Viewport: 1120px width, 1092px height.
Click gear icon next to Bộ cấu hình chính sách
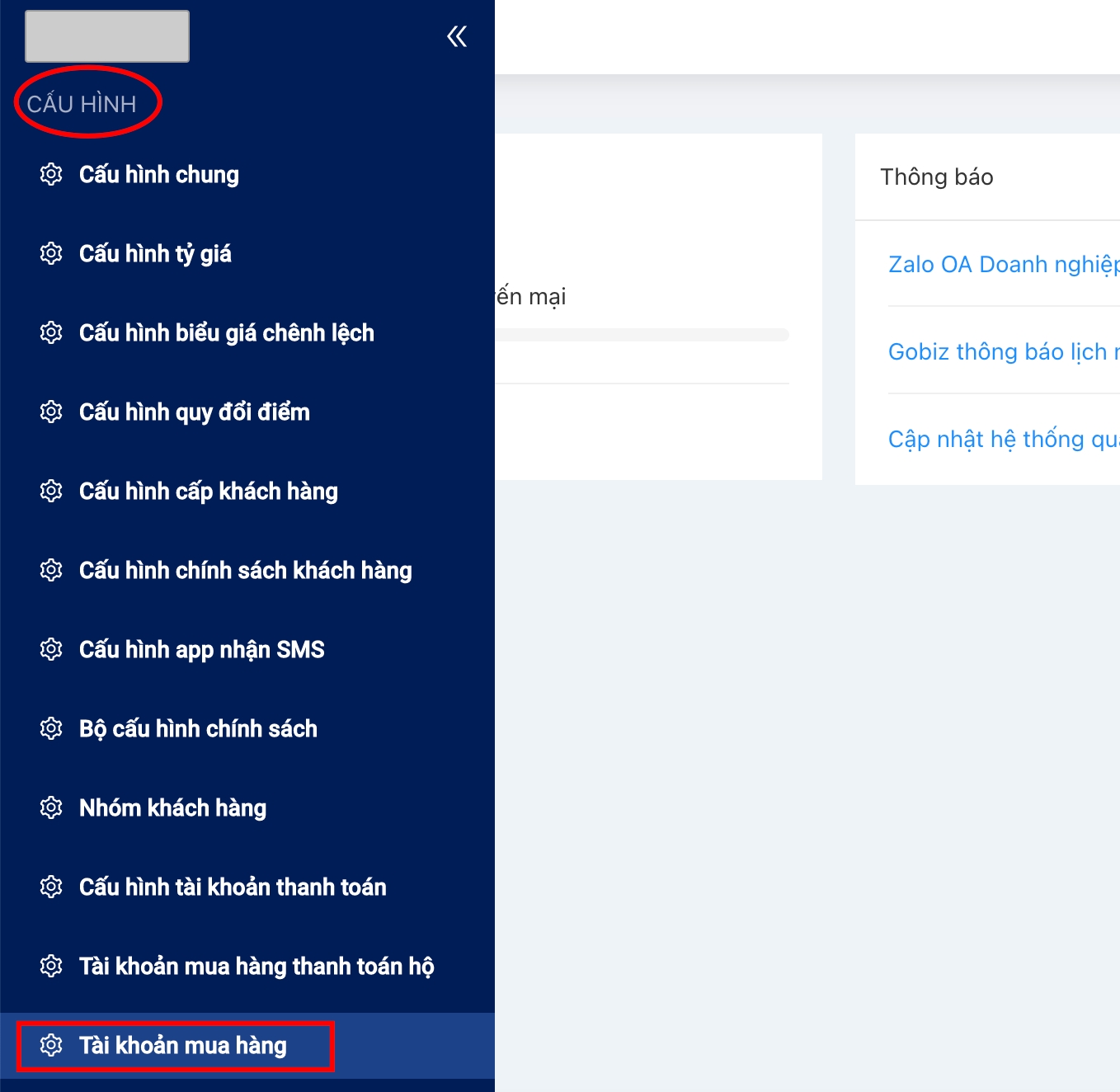click(51, 728)
